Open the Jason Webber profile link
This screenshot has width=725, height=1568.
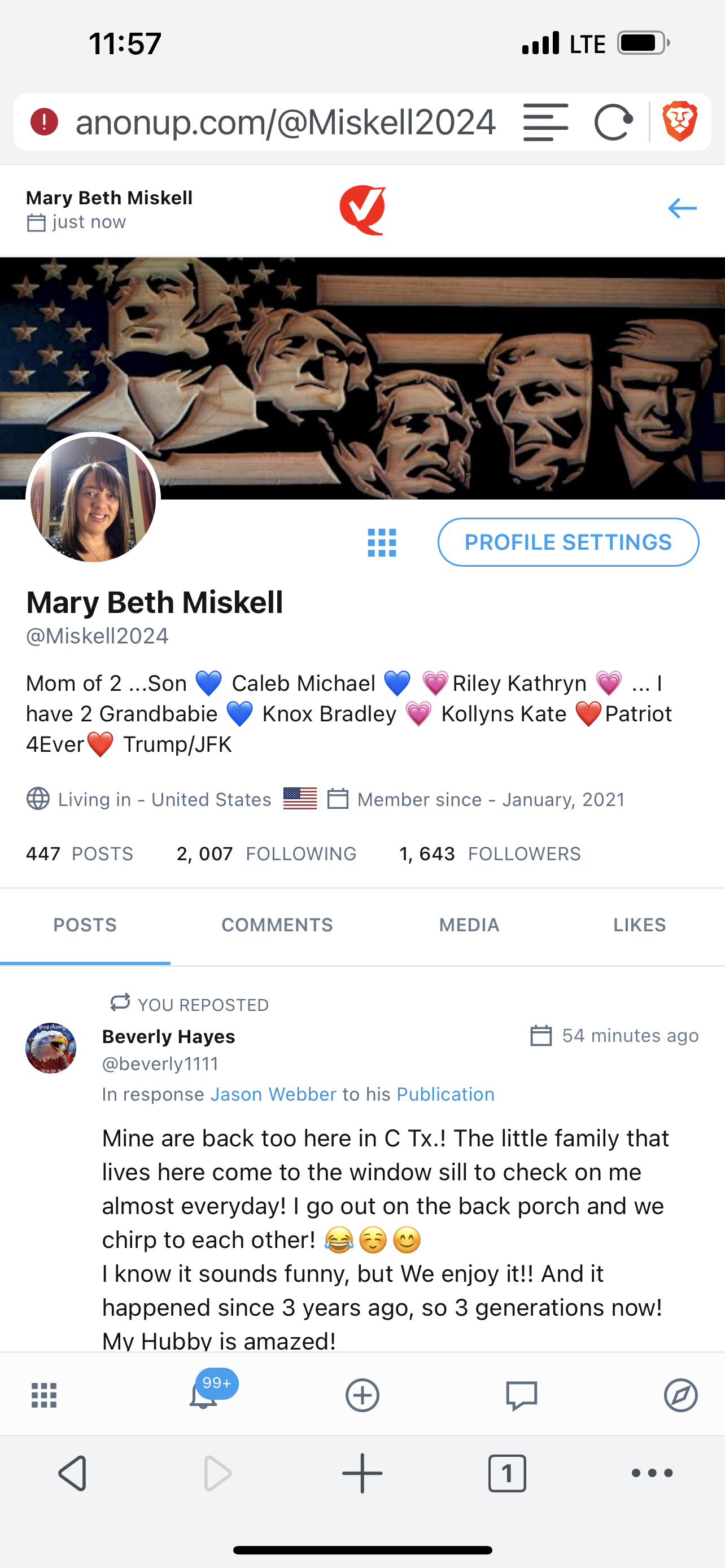click(x=273, y=1094)
